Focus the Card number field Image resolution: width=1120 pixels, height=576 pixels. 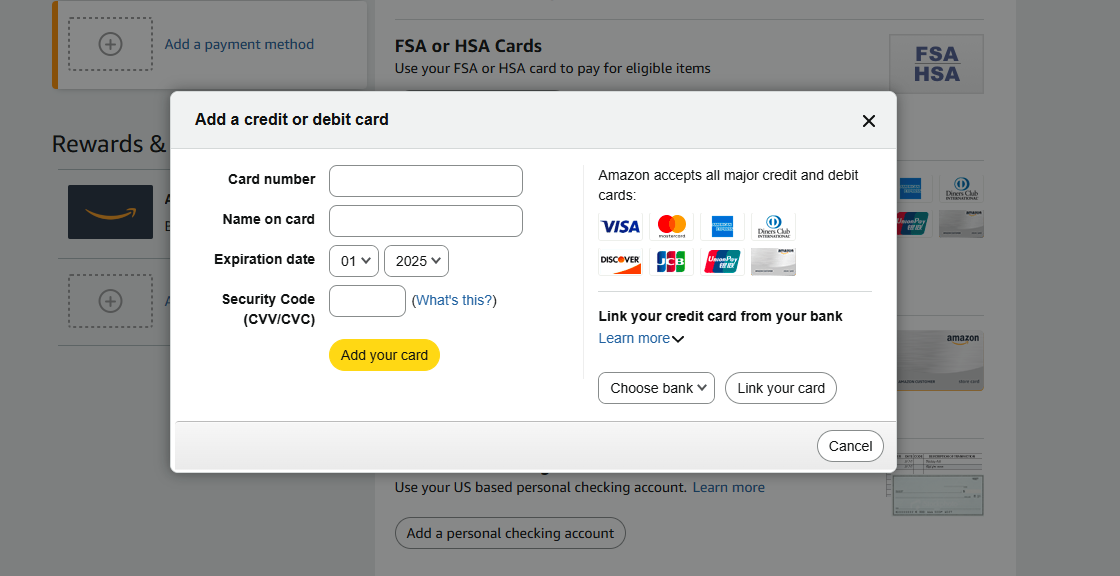coord(426,181)
